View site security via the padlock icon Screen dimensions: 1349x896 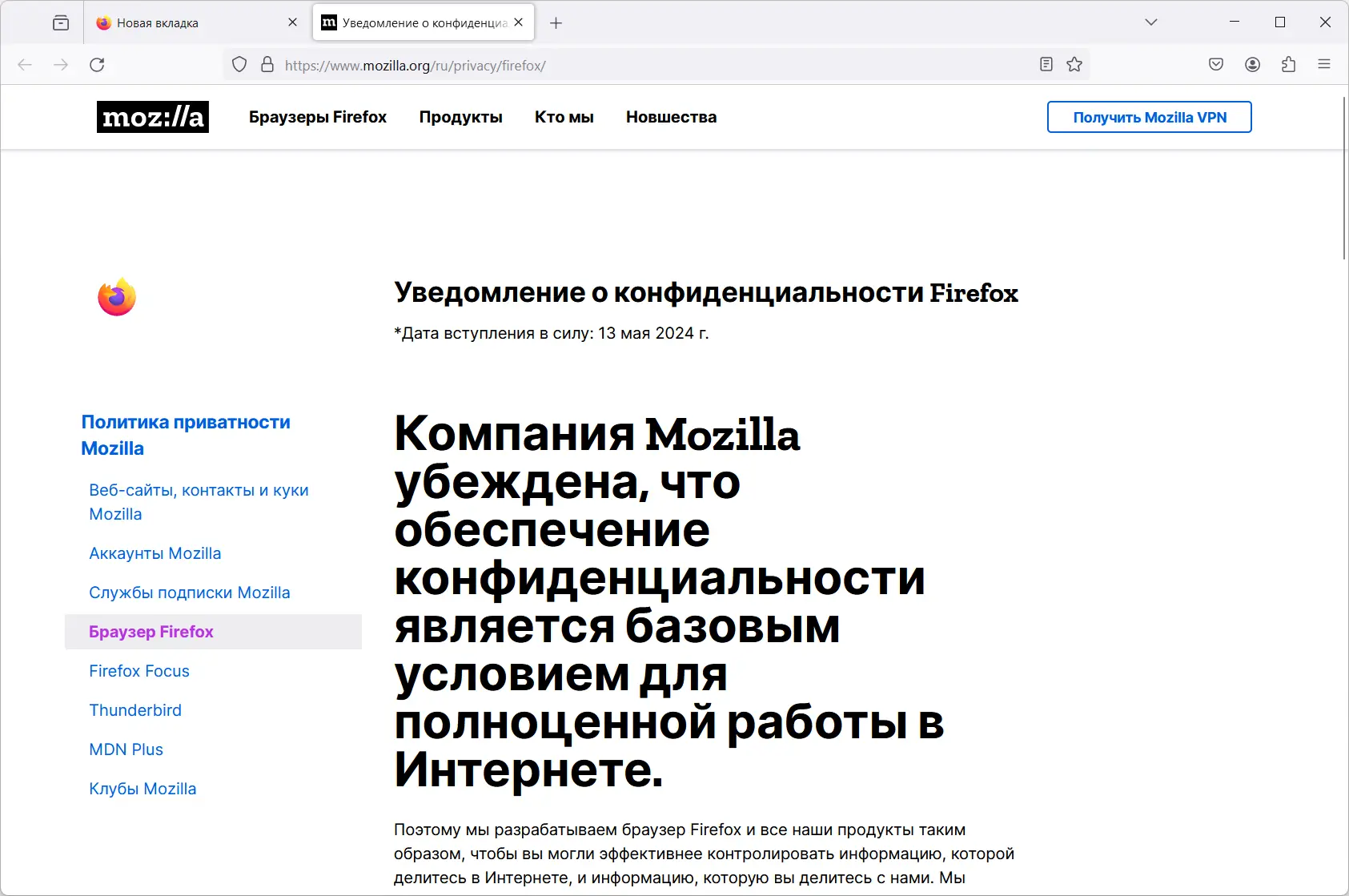(267, 64)
